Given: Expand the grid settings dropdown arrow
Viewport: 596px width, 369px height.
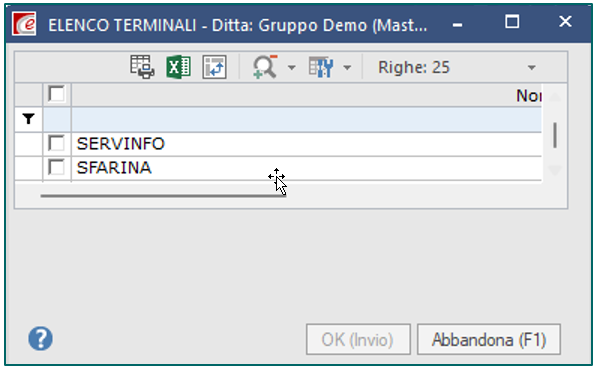Looking at the screenshot, I should pyautogui.click(x=347, y=68).
